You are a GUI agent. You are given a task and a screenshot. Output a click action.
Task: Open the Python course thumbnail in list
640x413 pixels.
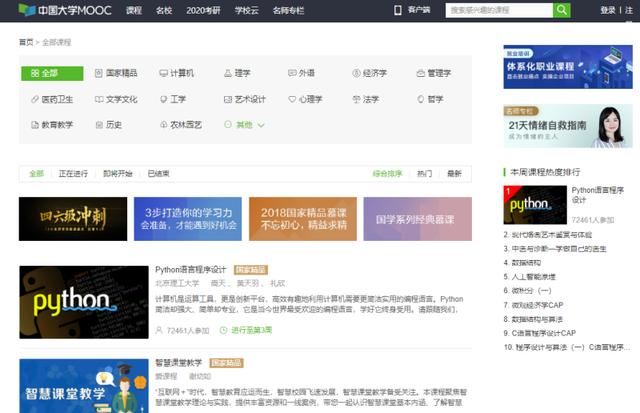click(x=84, y=302)
